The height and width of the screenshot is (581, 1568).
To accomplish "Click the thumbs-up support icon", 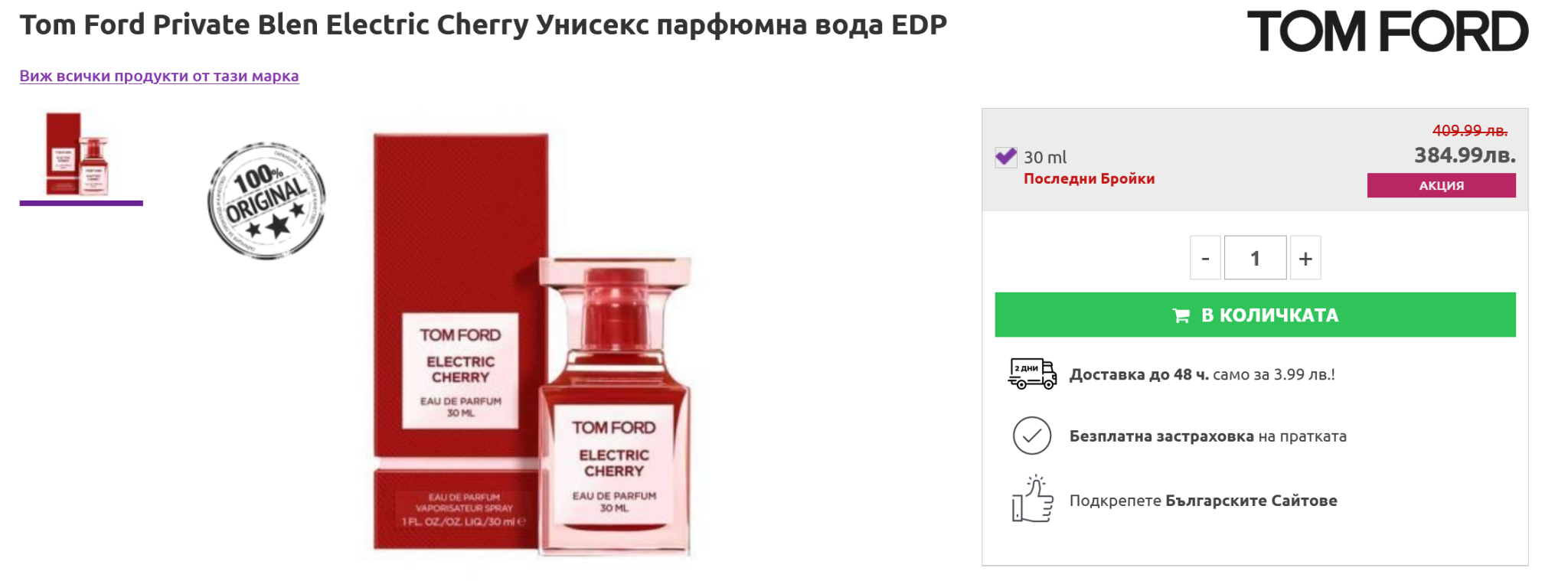I will tap(1032, 498).
